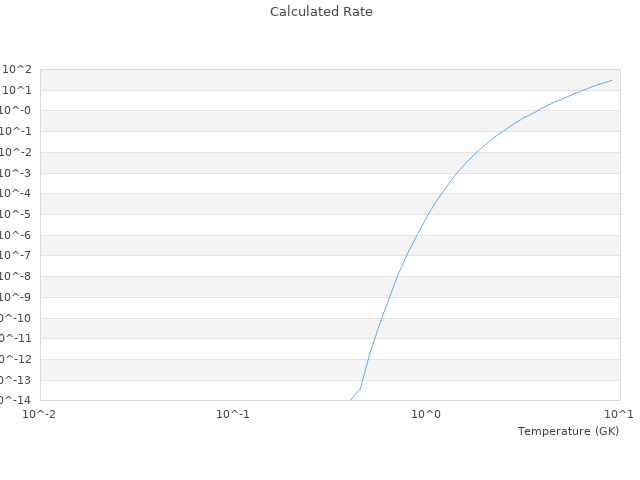
Task: Click the 10^-2 y-axis tick label
Action: [16, 152]
